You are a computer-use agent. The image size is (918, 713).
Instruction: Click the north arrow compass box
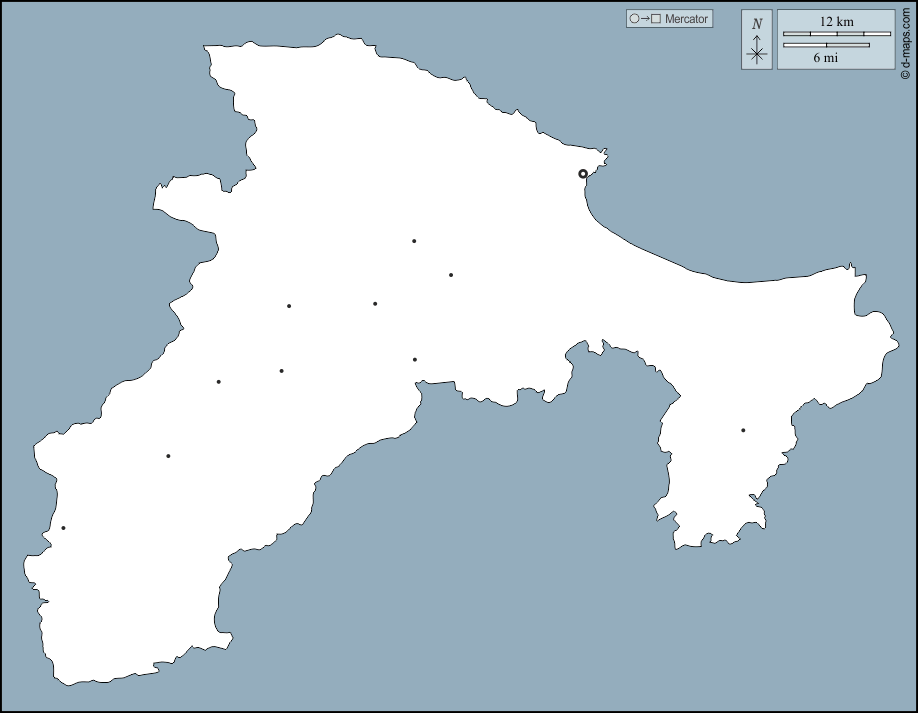(757, 40)
